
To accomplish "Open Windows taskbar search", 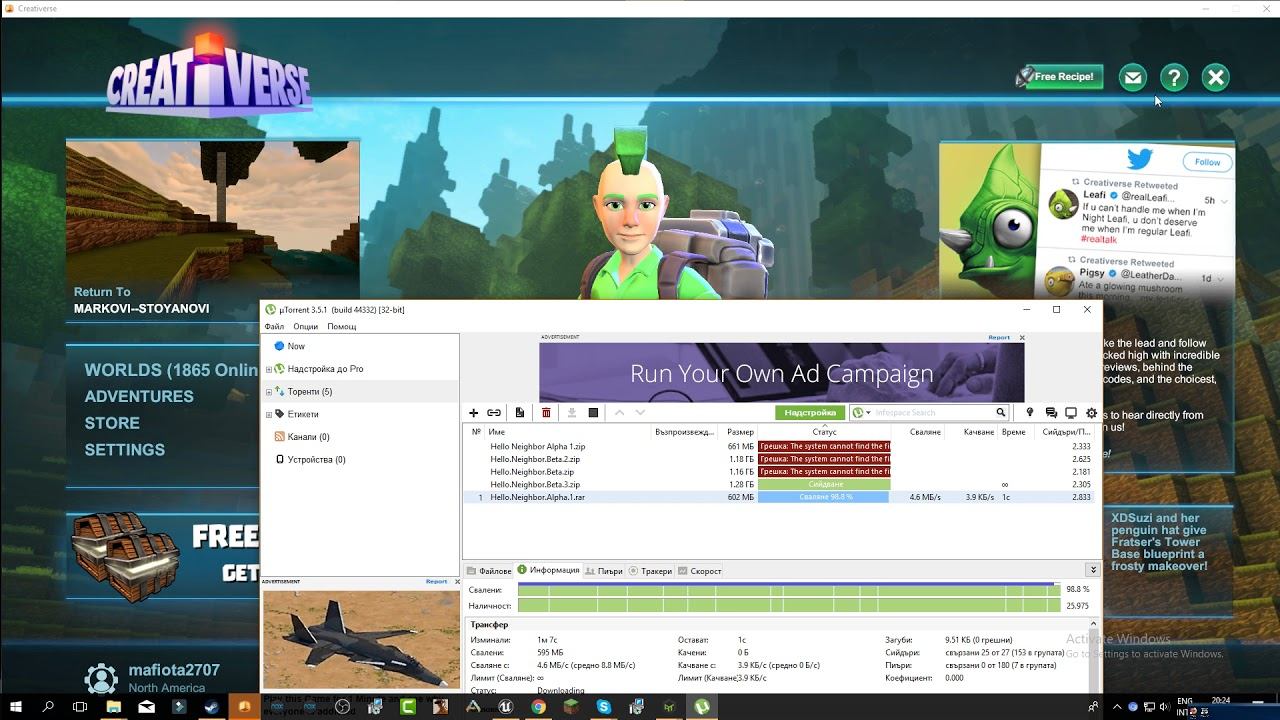I will pyautogui.click(x=48, y=706).
